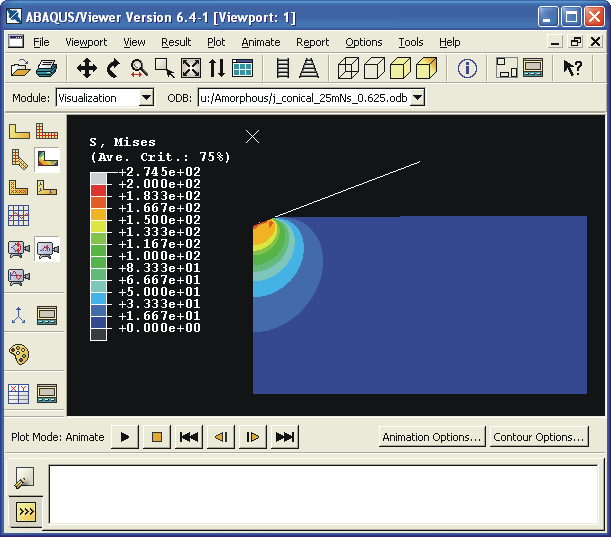This screenshot has width=611, height=537.
Task: Open the Viewport menu
Action: coord(86,42)
